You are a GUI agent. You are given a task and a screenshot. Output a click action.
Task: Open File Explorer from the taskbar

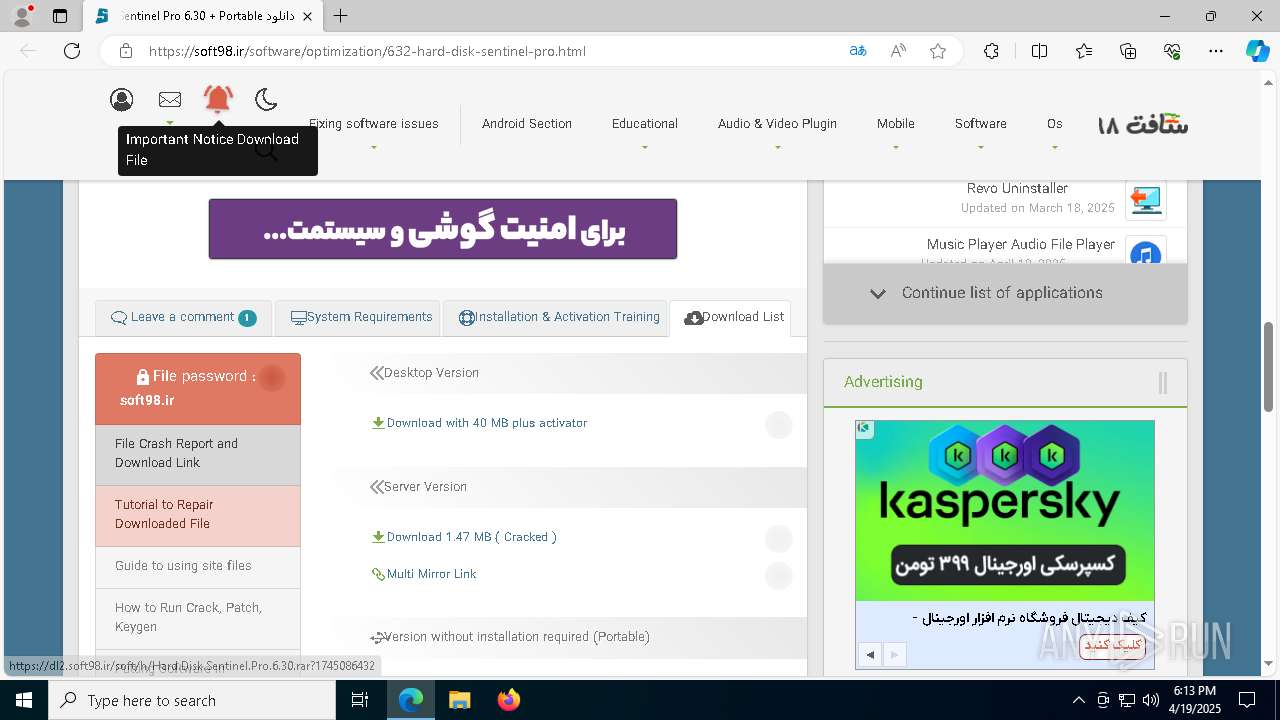tap(459, 700)
